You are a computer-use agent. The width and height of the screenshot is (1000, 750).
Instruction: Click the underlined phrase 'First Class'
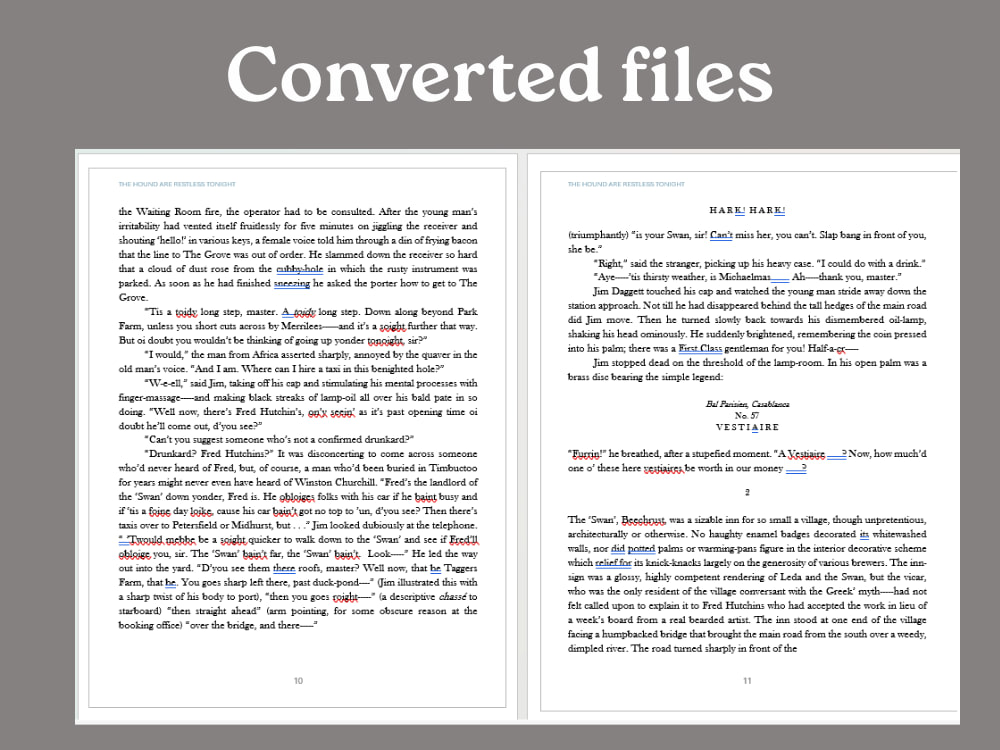pos(700,348)
